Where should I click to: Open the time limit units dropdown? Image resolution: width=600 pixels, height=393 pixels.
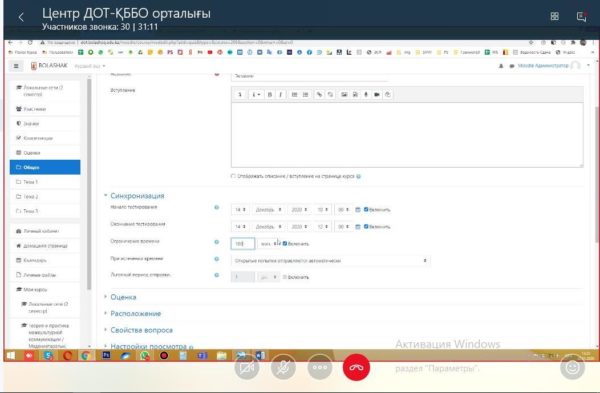tap(269, 244)
